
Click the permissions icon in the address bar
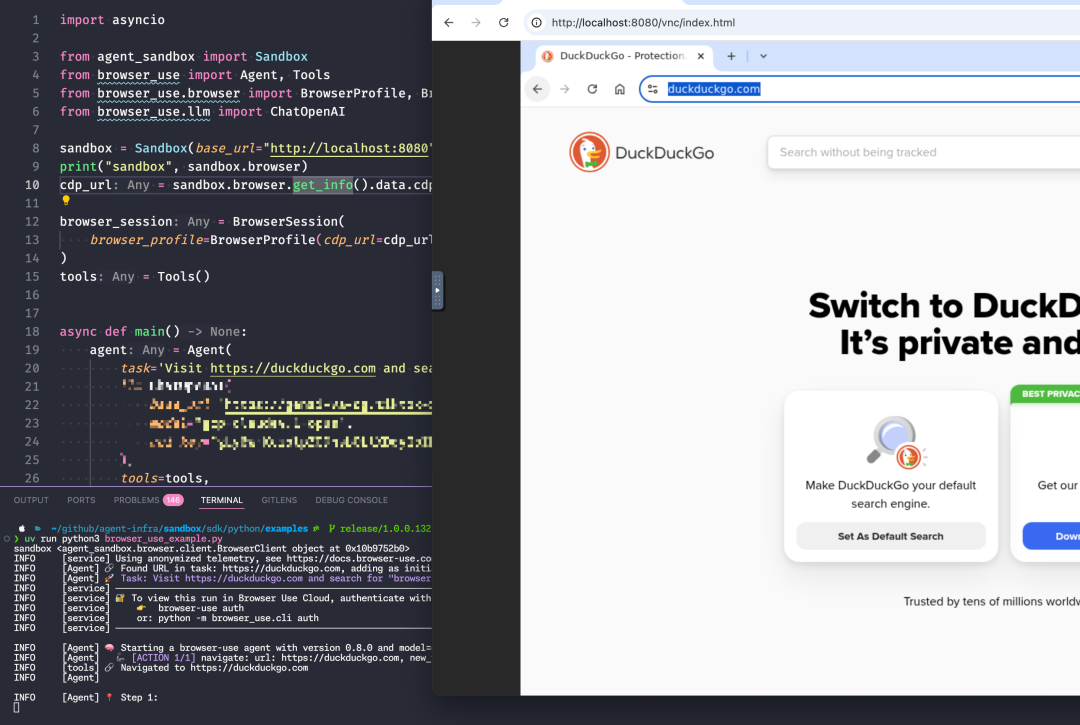click(x=653, y=88)
